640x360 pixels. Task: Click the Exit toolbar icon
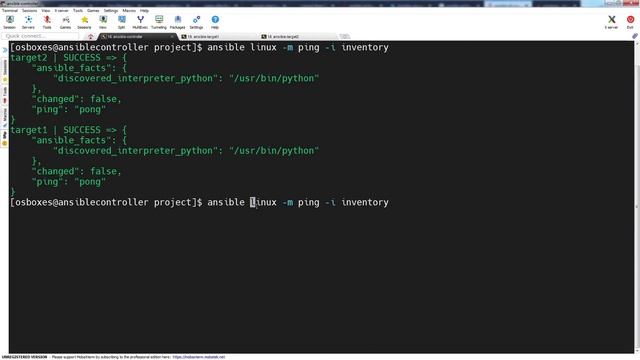[630, 22]
